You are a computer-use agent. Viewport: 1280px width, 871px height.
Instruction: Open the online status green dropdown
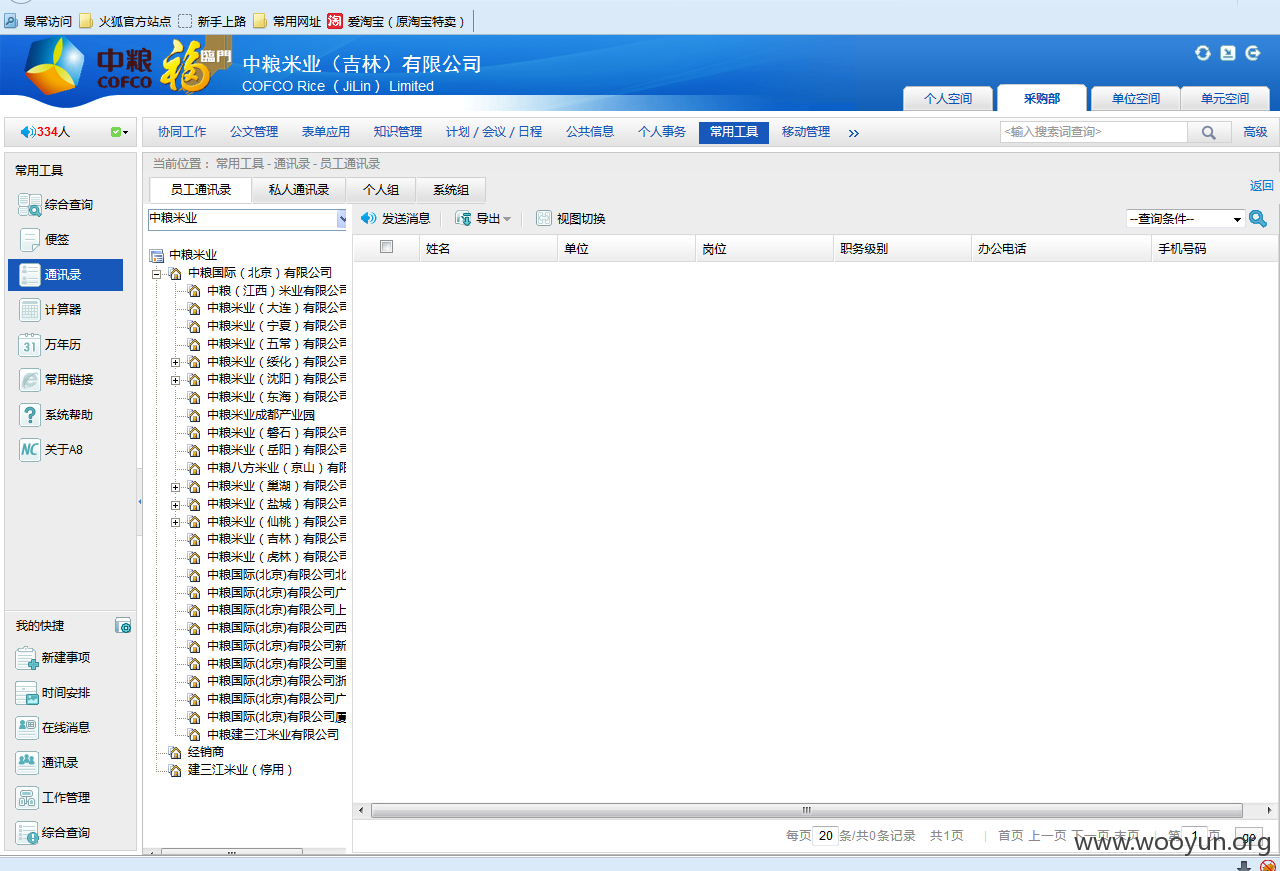[x=120, y=132]
